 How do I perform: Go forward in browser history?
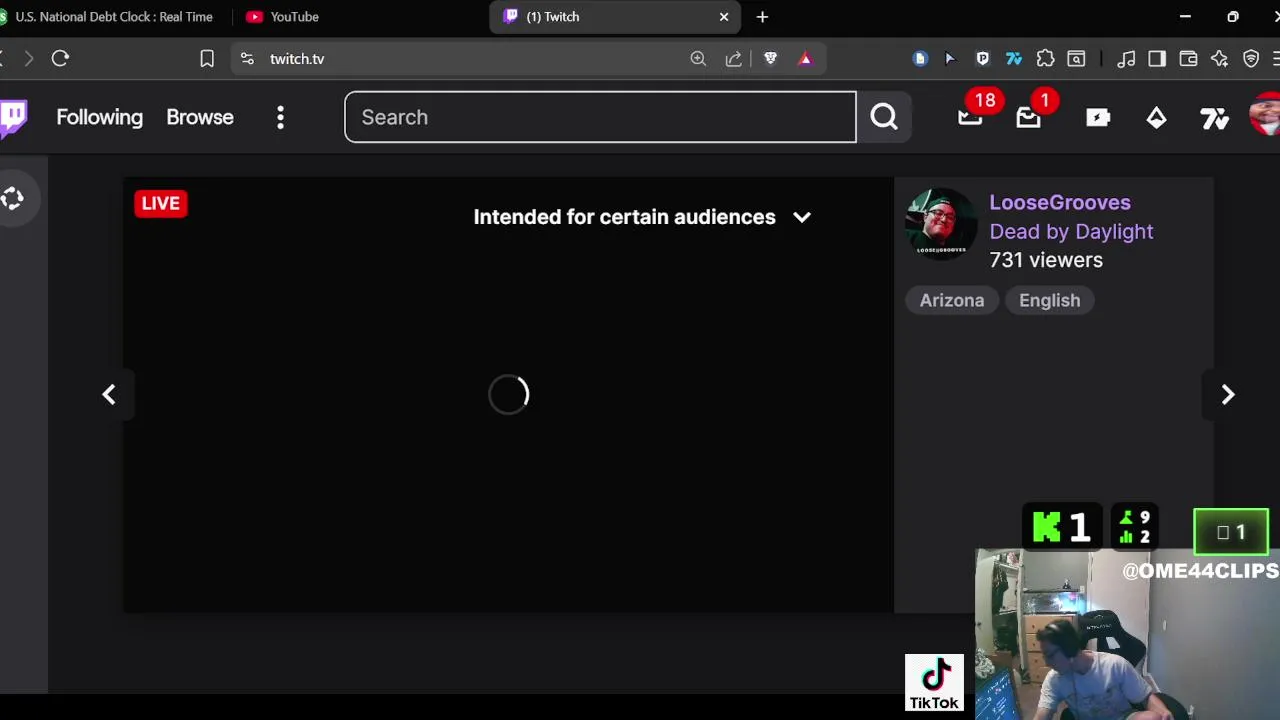[28, 59]
